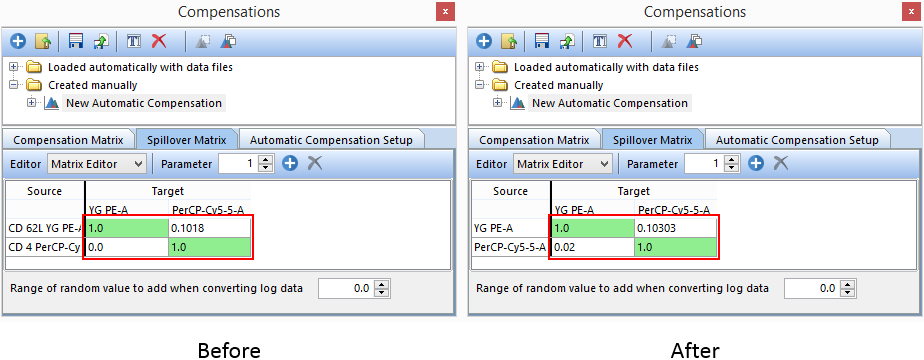Expand 'Loaded automatically with data files' in Before panel
This screenshot has width=924, height=360.
pyautogui.click(x=14, y=67)
